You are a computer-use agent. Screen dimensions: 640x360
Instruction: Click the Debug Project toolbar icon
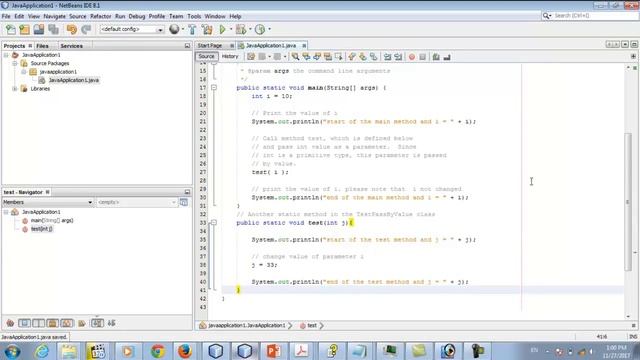click(x=241, y=29)
